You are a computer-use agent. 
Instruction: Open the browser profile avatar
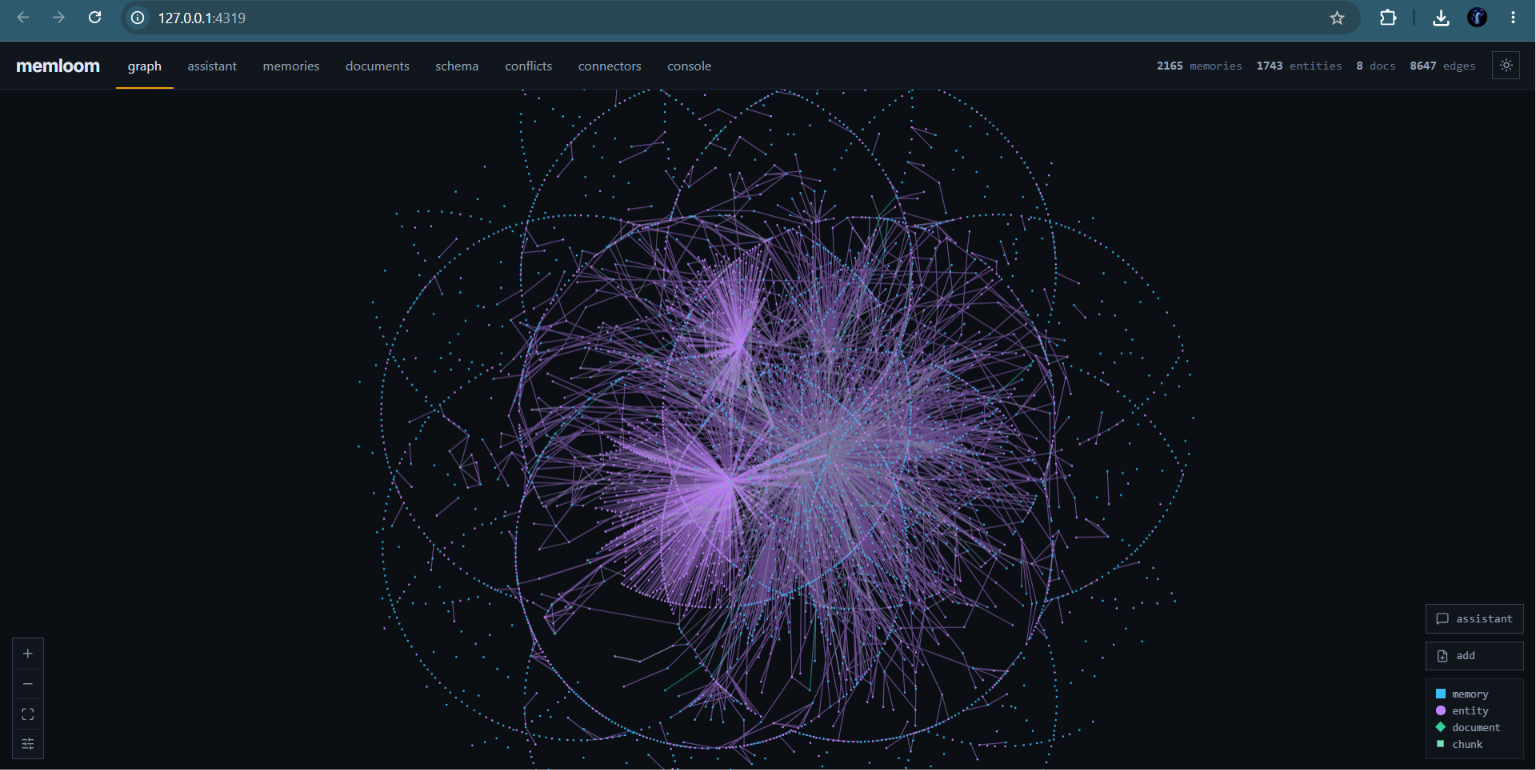pos(1477,17)
